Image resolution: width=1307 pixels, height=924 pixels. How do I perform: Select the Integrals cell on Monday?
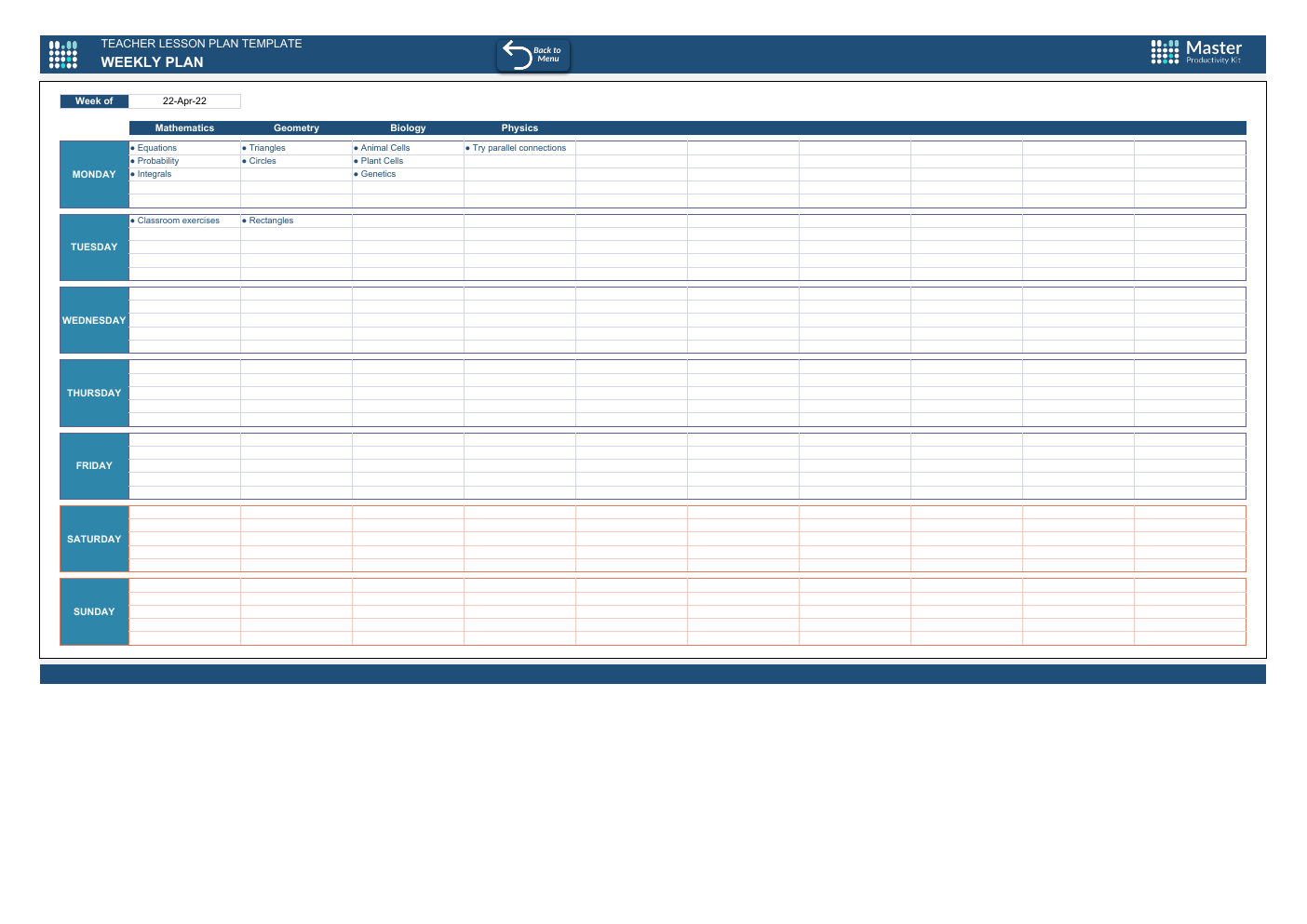[x=184, y=174]
